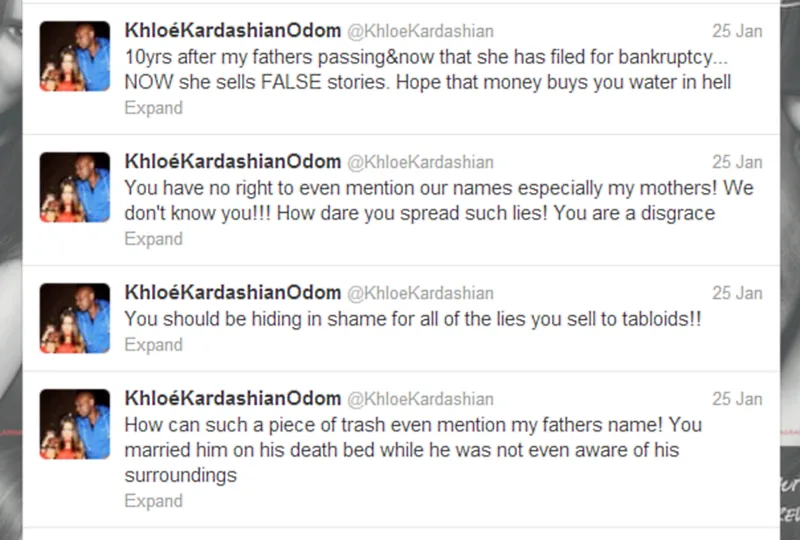Screen dimensions: 800x540
Task: Open the 25 Jan timestamp of the bankruptcy tweet
Action: (737, 31)
